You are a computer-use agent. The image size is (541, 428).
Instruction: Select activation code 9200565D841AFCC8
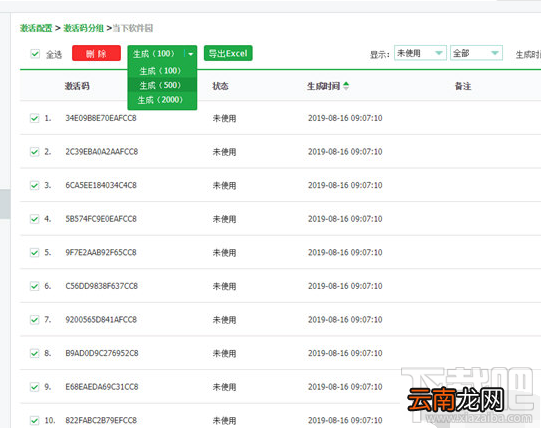tap(101, 320)
